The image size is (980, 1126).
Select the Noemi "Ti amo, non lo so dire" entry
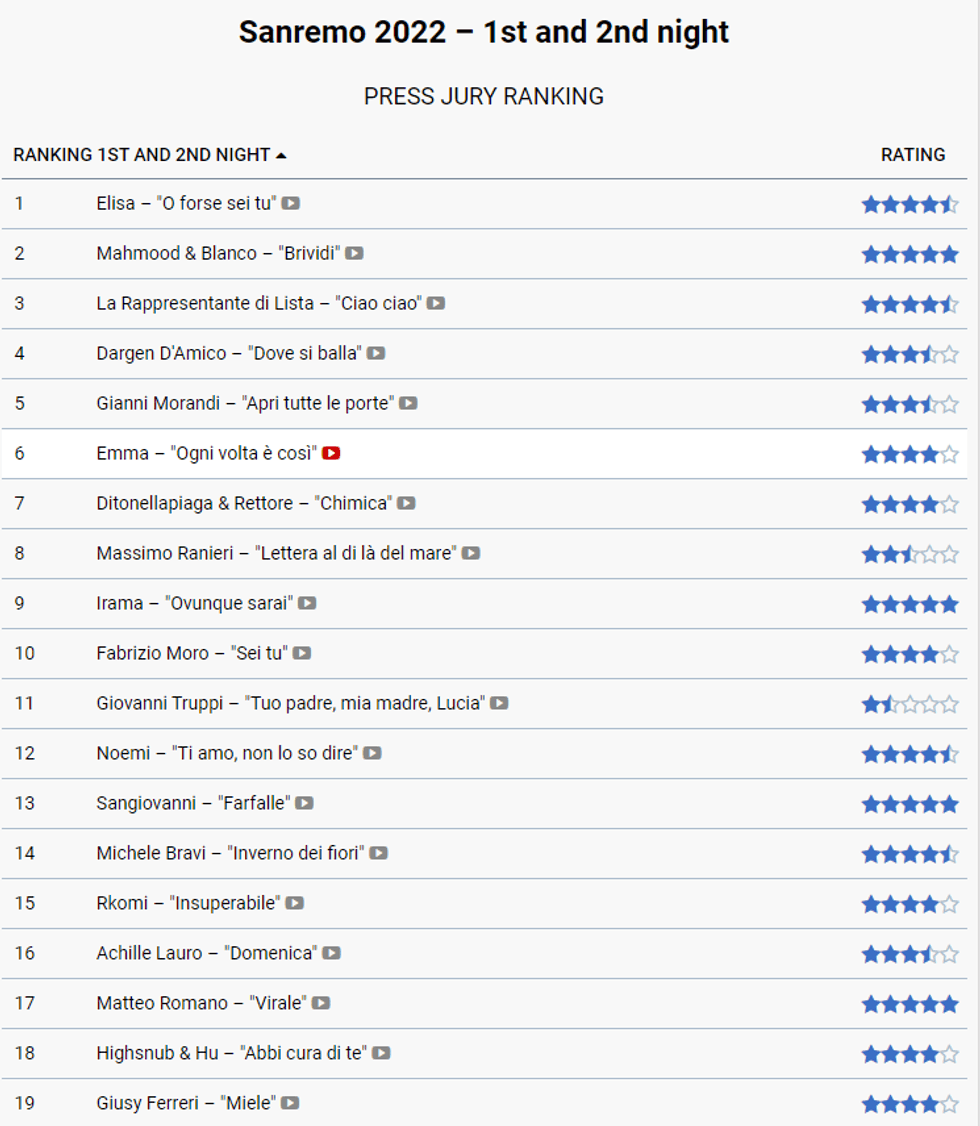point(226,753)
